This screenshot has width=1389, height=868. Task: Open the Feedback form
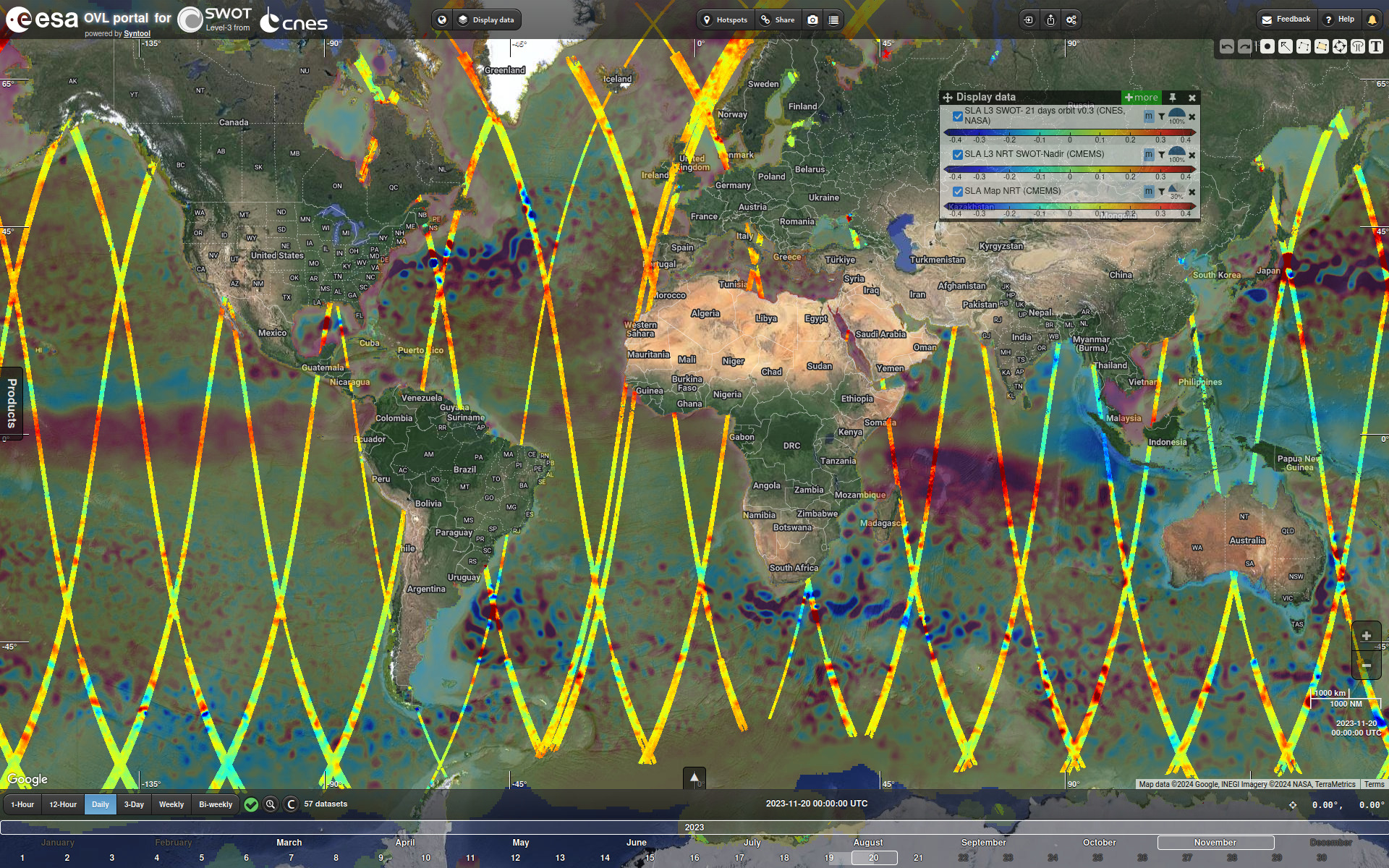pos(1286,20)
